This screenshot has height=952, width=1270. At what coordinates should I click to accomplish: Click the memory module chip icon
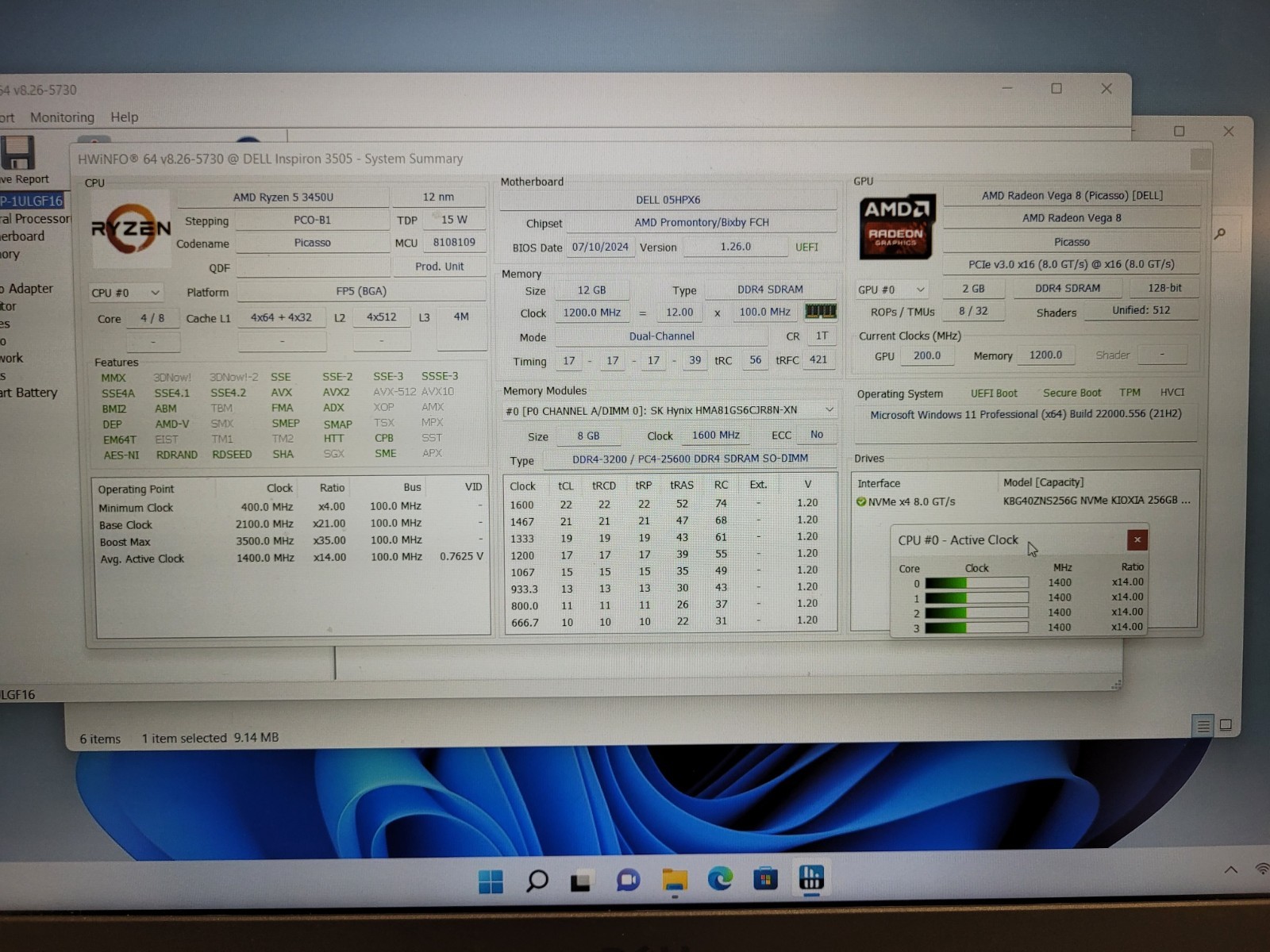tap(821, 311)
